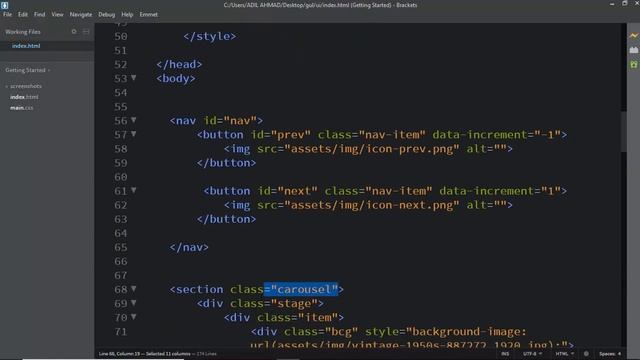Open the View menu
This screenshot has height=360, width=640.
coord(57,14)
